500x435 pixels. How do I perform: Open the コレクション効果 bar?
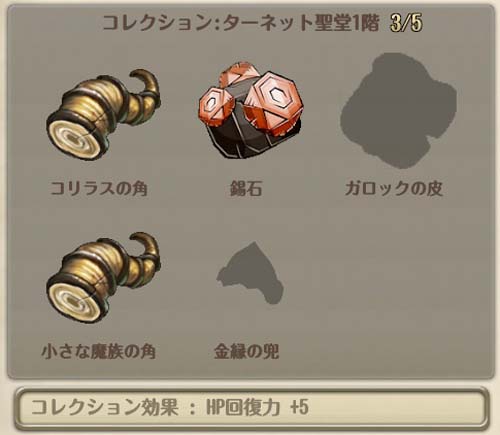252,408
